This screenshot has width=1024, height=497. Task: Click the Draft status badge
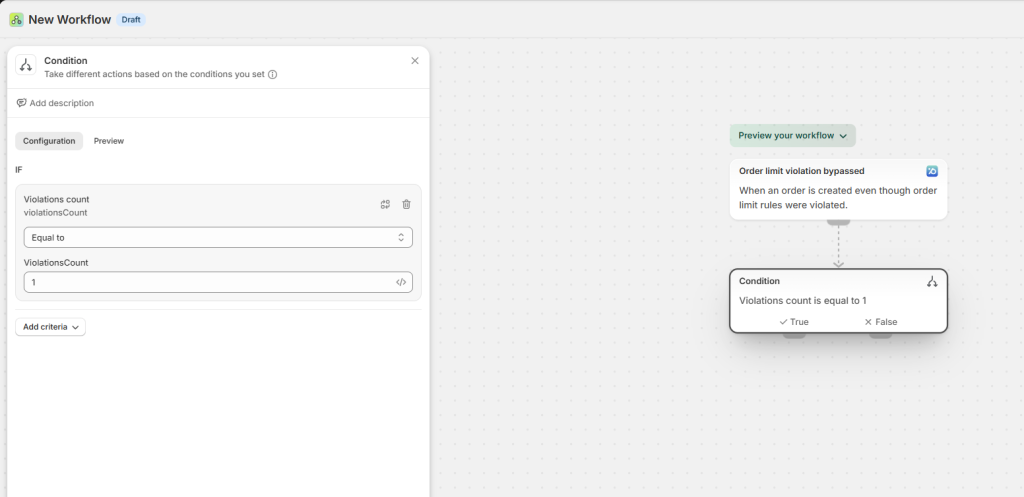(x=131, y=19)
